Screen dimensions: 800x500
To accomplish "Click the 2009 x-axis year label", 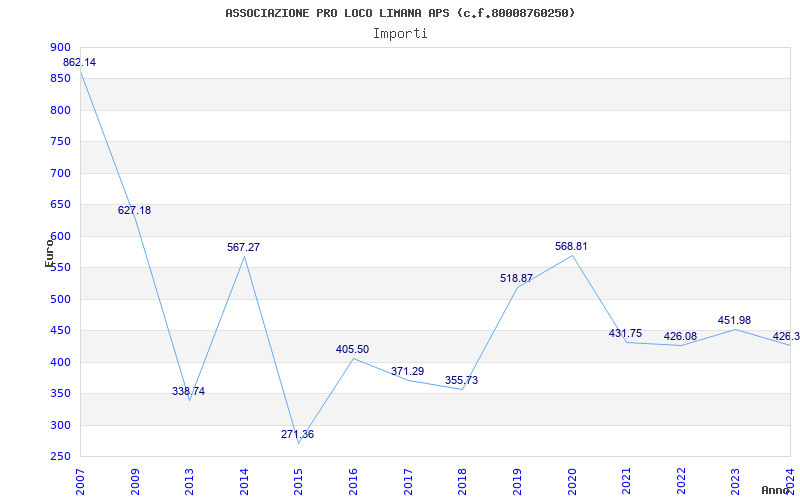I will 135,482.
